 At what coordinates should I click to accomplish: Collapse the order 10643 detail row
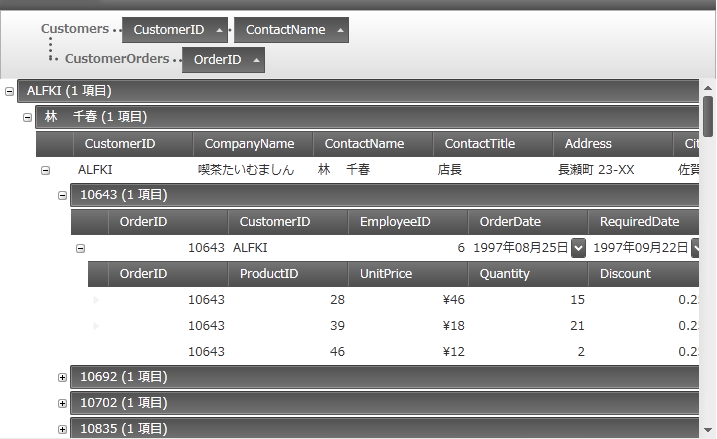[81, 248]
